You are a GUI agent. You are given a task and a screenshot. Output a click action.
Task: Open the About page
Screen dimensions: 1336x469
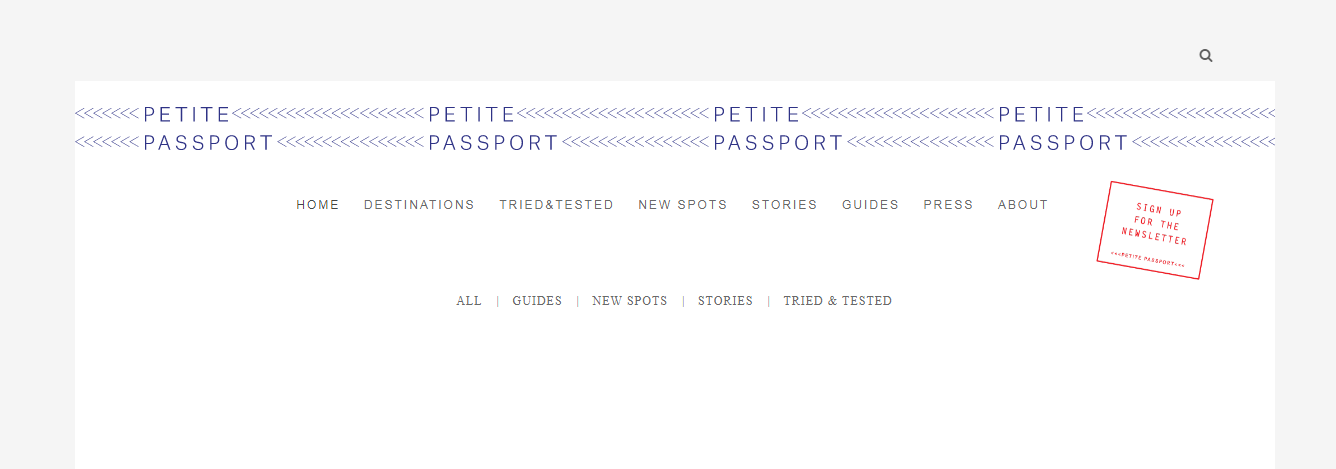click(1023, 205)
